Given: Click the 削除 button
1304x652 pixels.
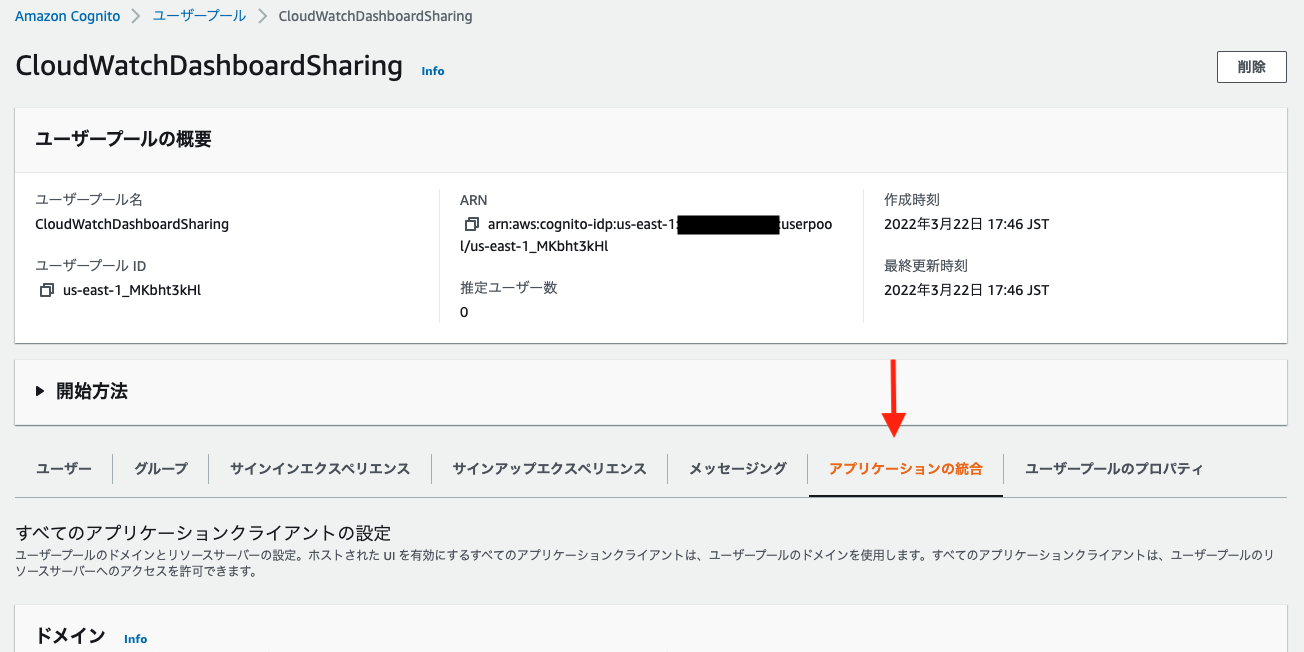Looking at the screenshot, I should pyautogui.click(x=1251, y=67).
